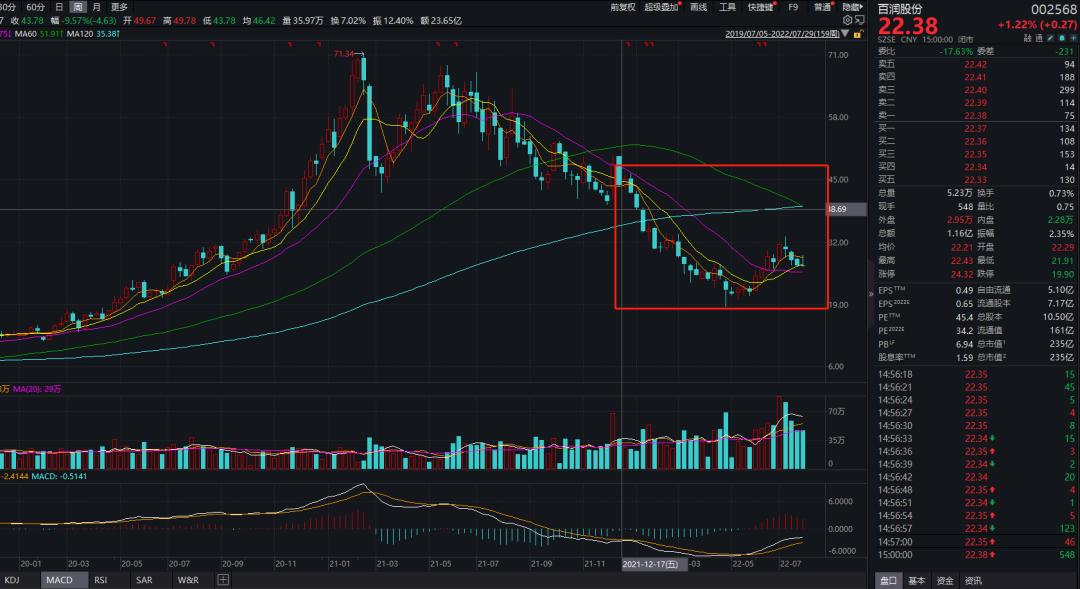Open the 盘口 order book tab
Screen dimensions: 1080x589
pyautogui.click(x=888, y=581)
